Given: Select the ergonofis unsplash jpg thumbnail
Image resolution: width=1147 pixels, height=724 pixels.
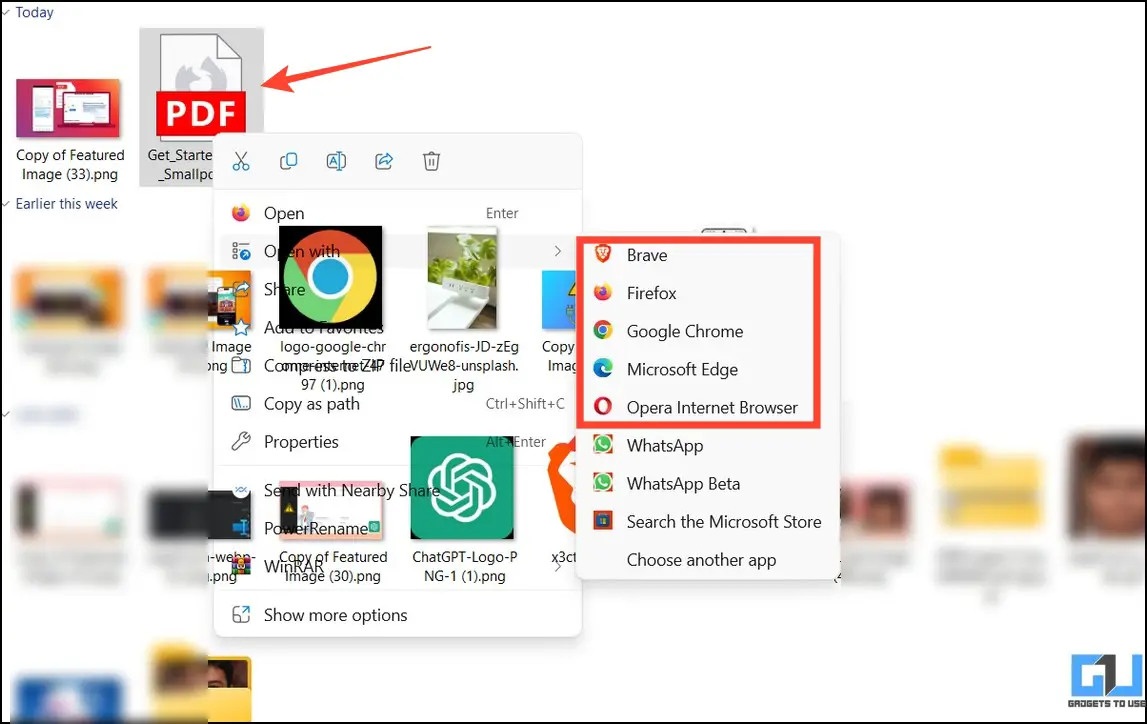Looking at the screenshot, I should pyautogui.click(x=462, y=278).
